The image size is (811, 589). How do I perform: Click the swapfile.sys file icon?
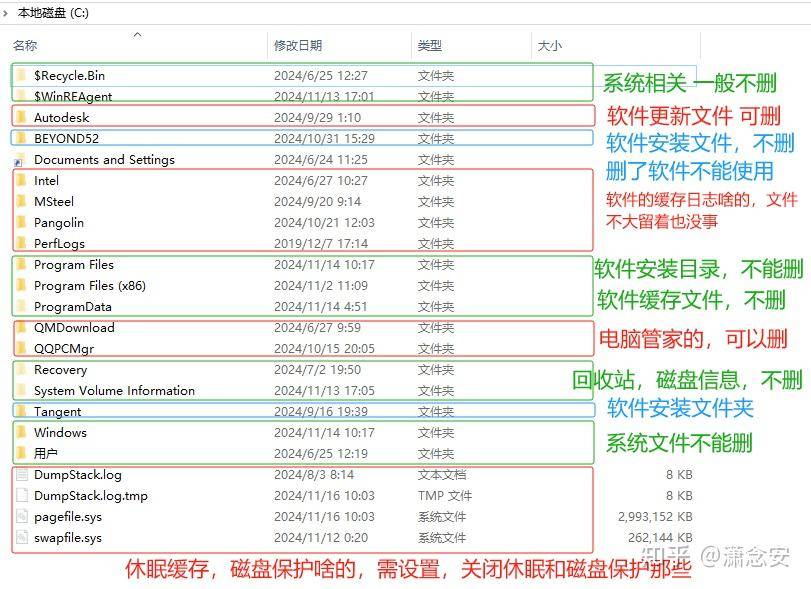coord(22,537)
